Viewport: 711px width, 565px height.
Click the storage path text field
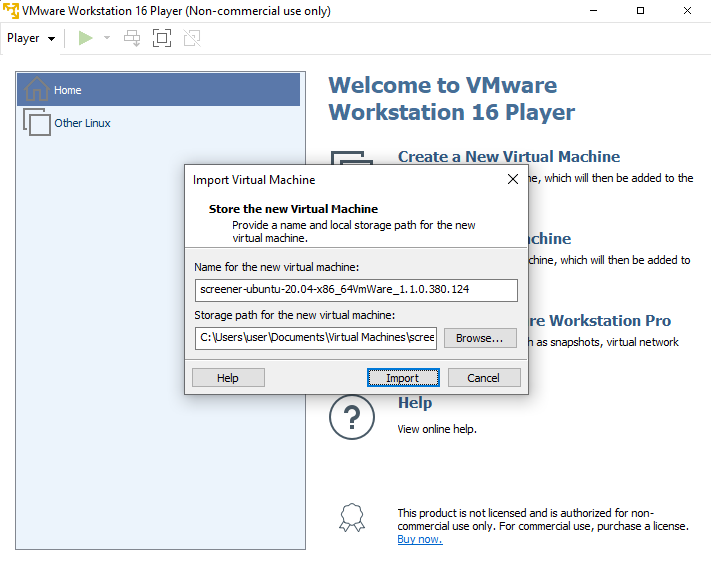pyautogui.click(x=315, y=338)
